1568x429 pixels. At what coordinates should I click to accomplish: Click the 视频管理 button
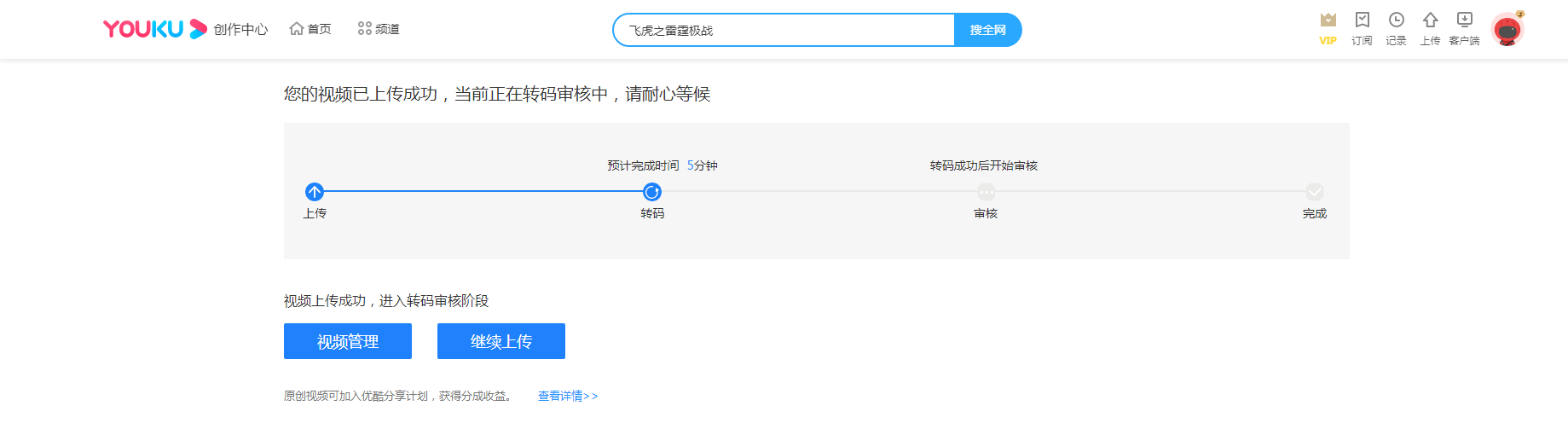pyautogui.click(x=348, y=341)
